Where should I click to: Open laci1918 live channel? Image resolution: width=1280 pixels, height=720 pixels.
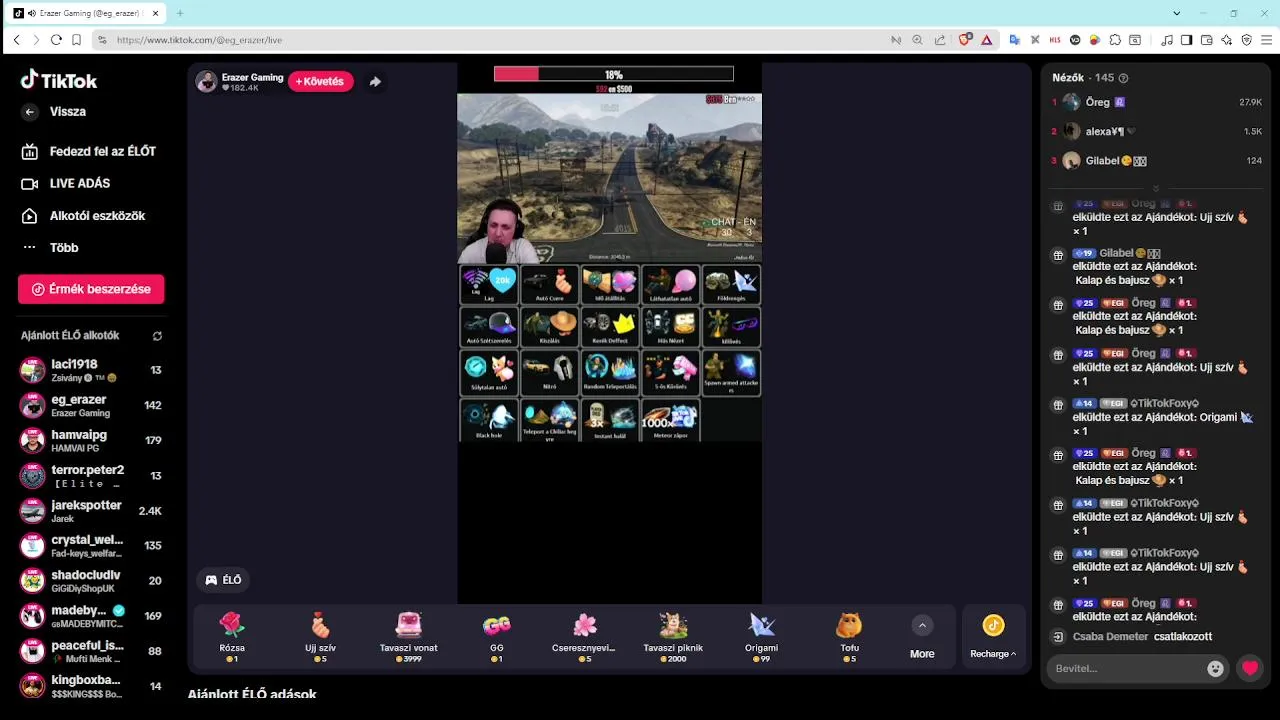(x=91, y=370)
